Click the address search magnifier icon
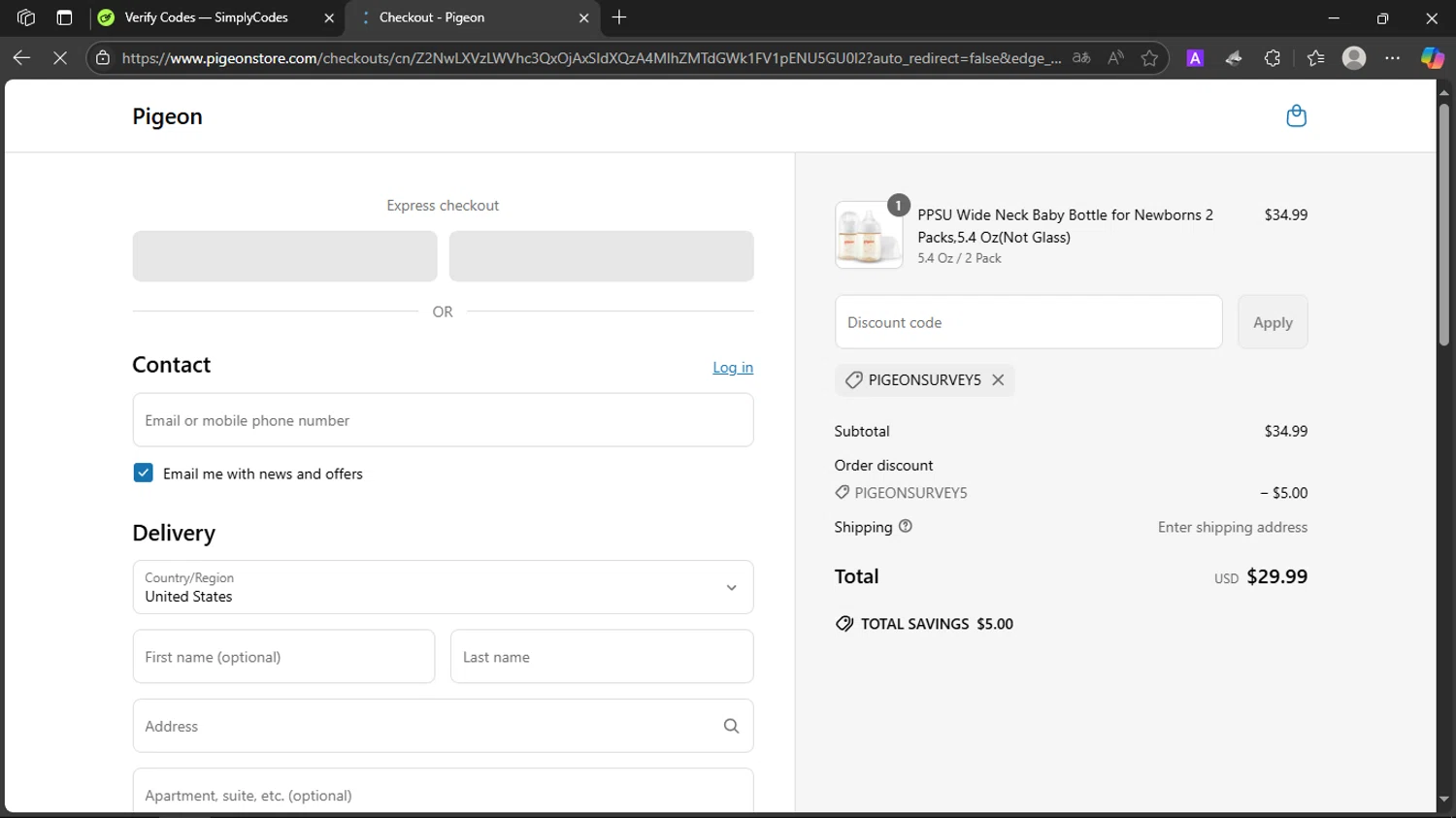The width and height of the screenshot is (1456, 818). click(x=731, y=726)
